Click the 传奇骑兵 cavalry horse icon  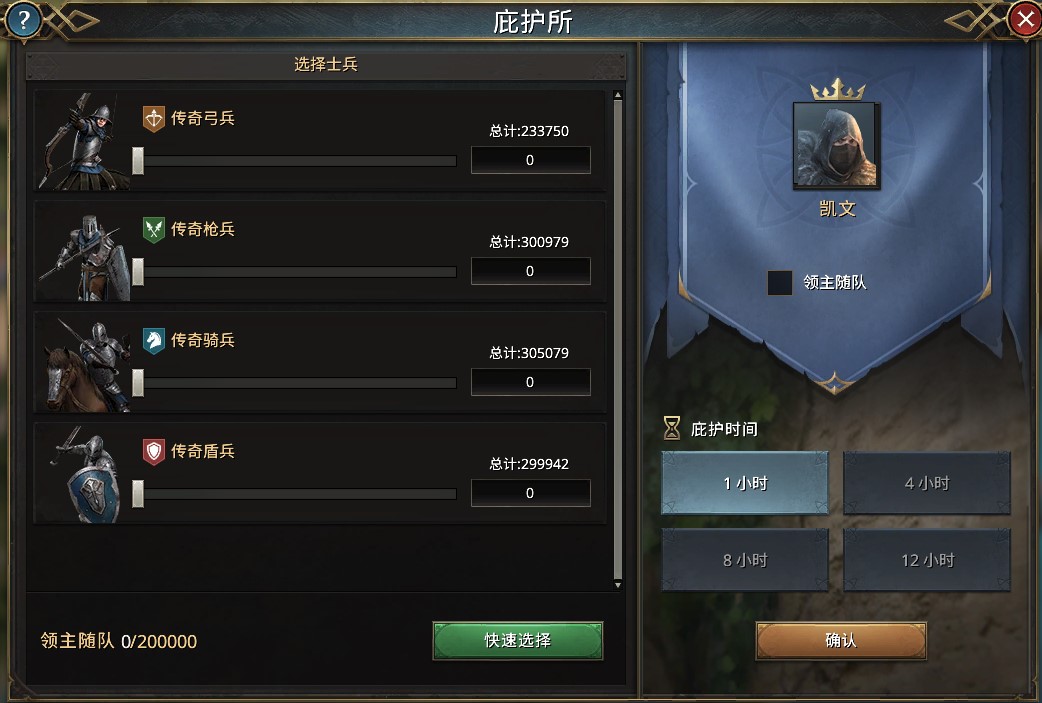(x=154, y=341)
